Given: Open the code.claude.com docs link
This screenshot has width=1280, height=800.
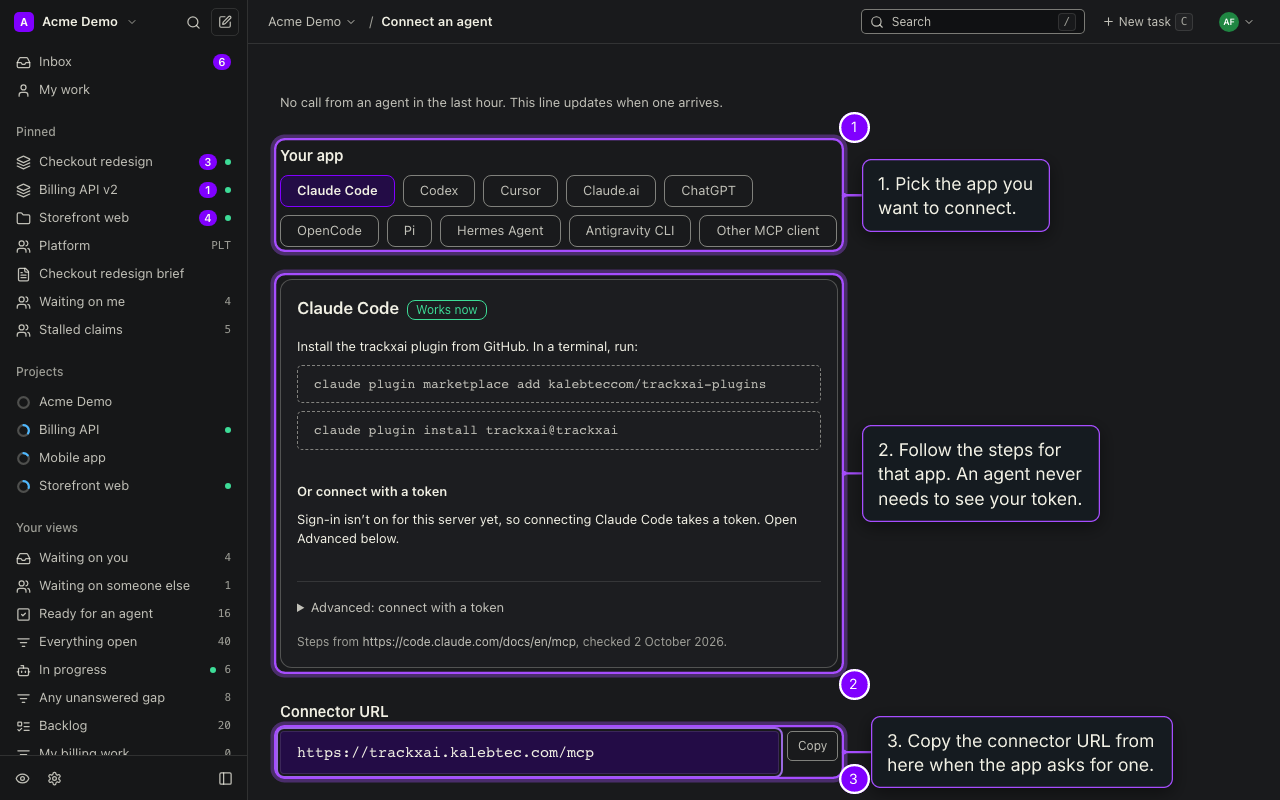Looking at the screenshot, I should pyautogui.click(x=469, y=642).
